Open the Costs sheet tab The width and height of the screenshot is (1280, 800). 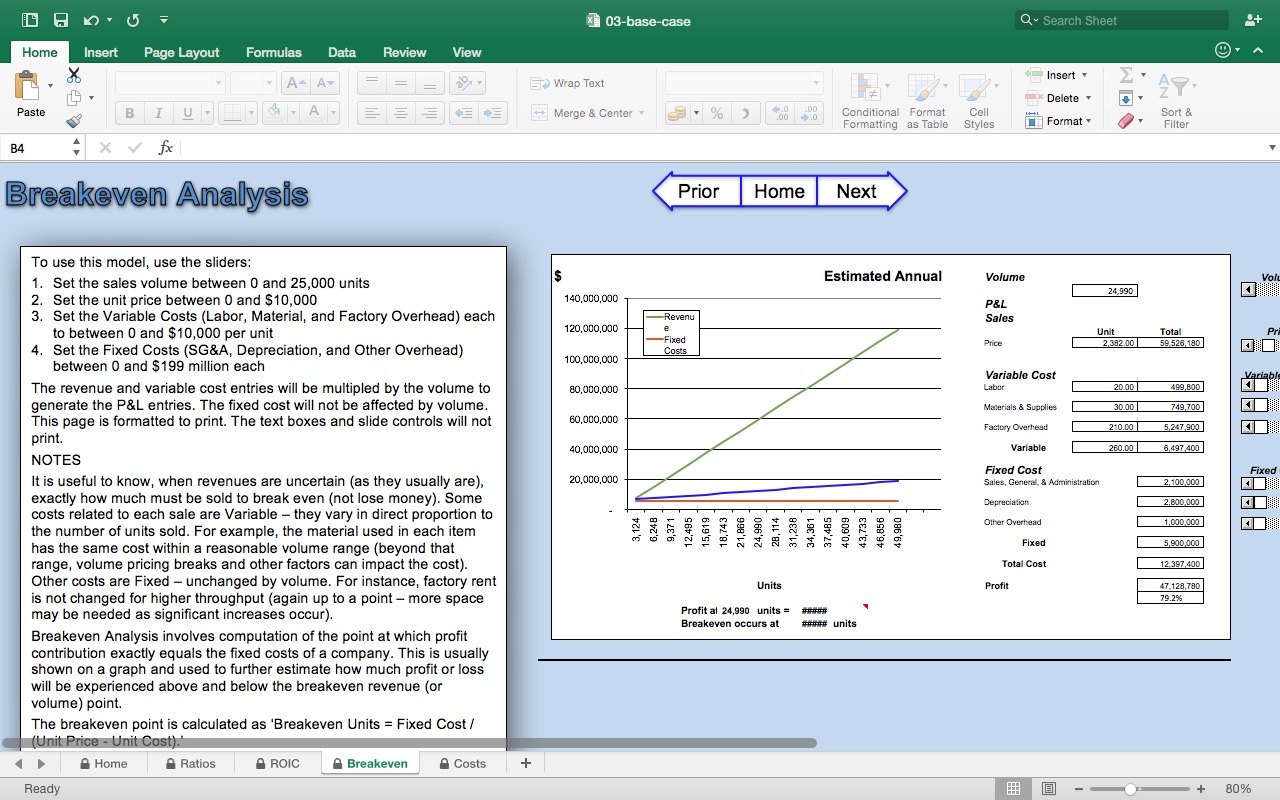point(462,763)
